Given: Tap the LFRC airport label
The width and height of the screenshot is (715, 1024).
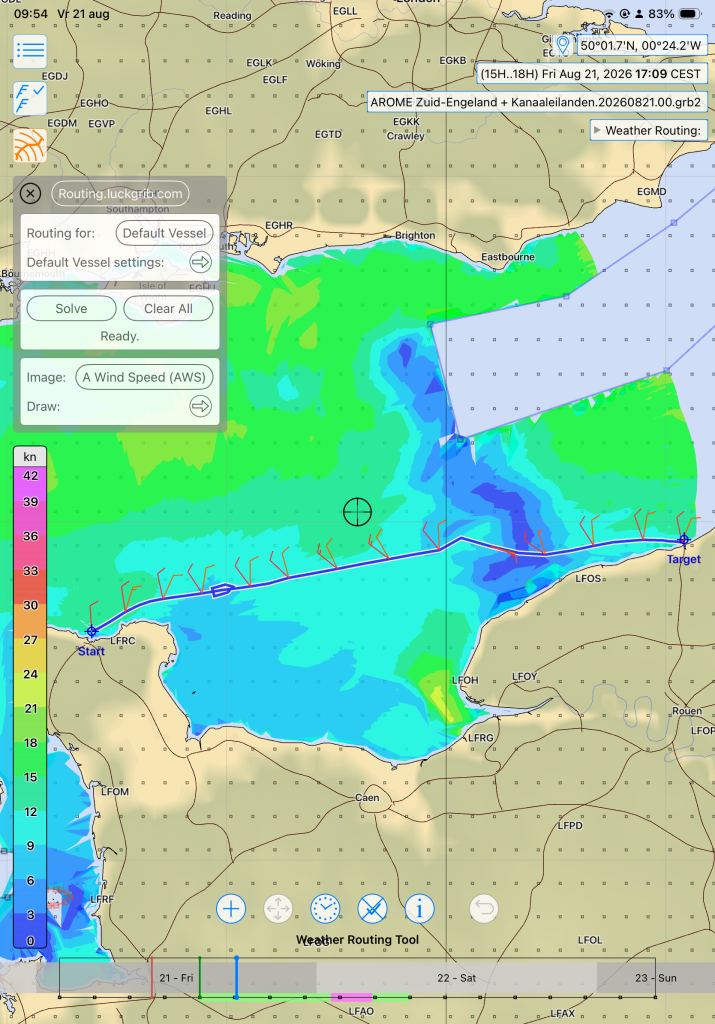Looking at the screenshot, I should coord(122,641).
